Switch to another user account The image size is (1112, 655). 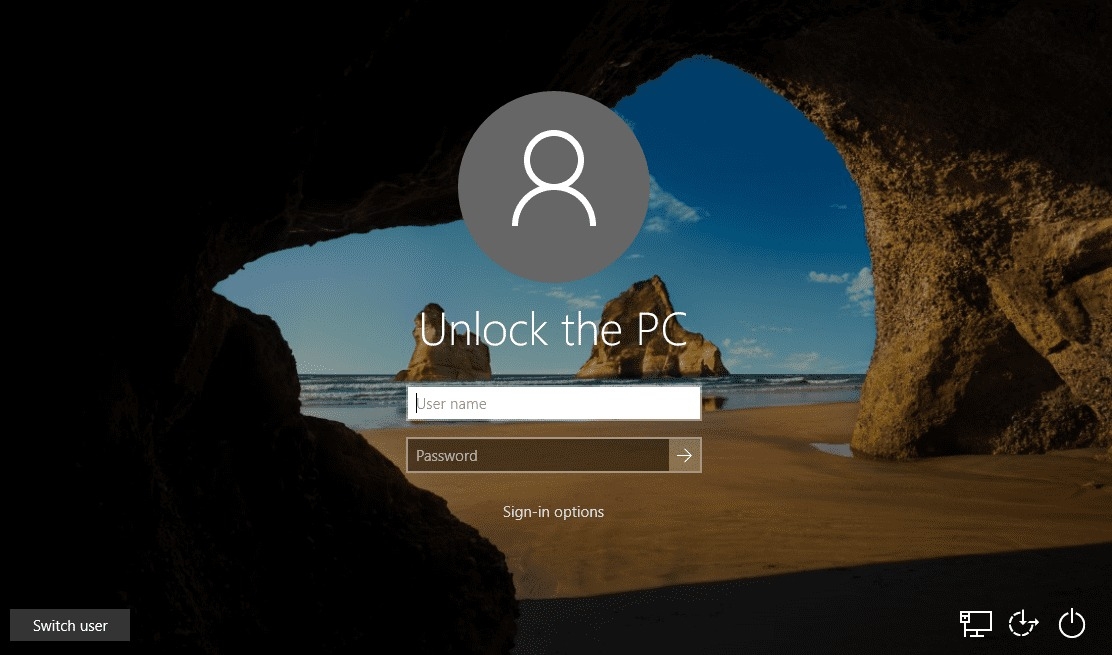click(69, 624)
